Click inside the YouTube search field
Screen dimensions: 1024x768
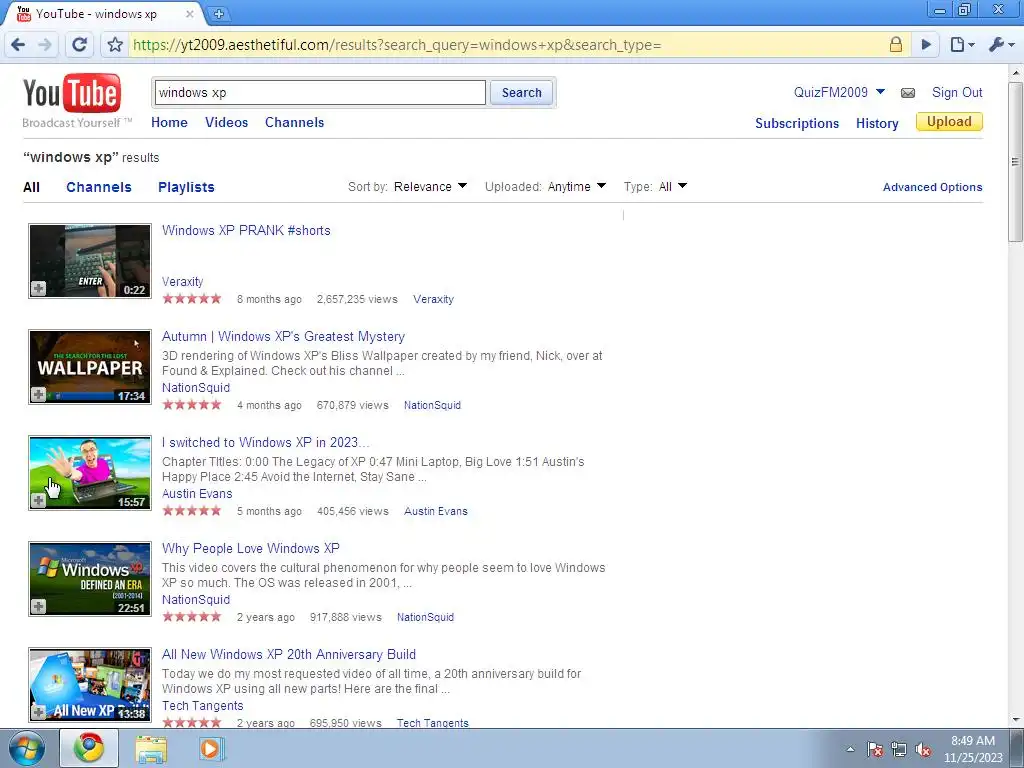[x=319, y=93]
